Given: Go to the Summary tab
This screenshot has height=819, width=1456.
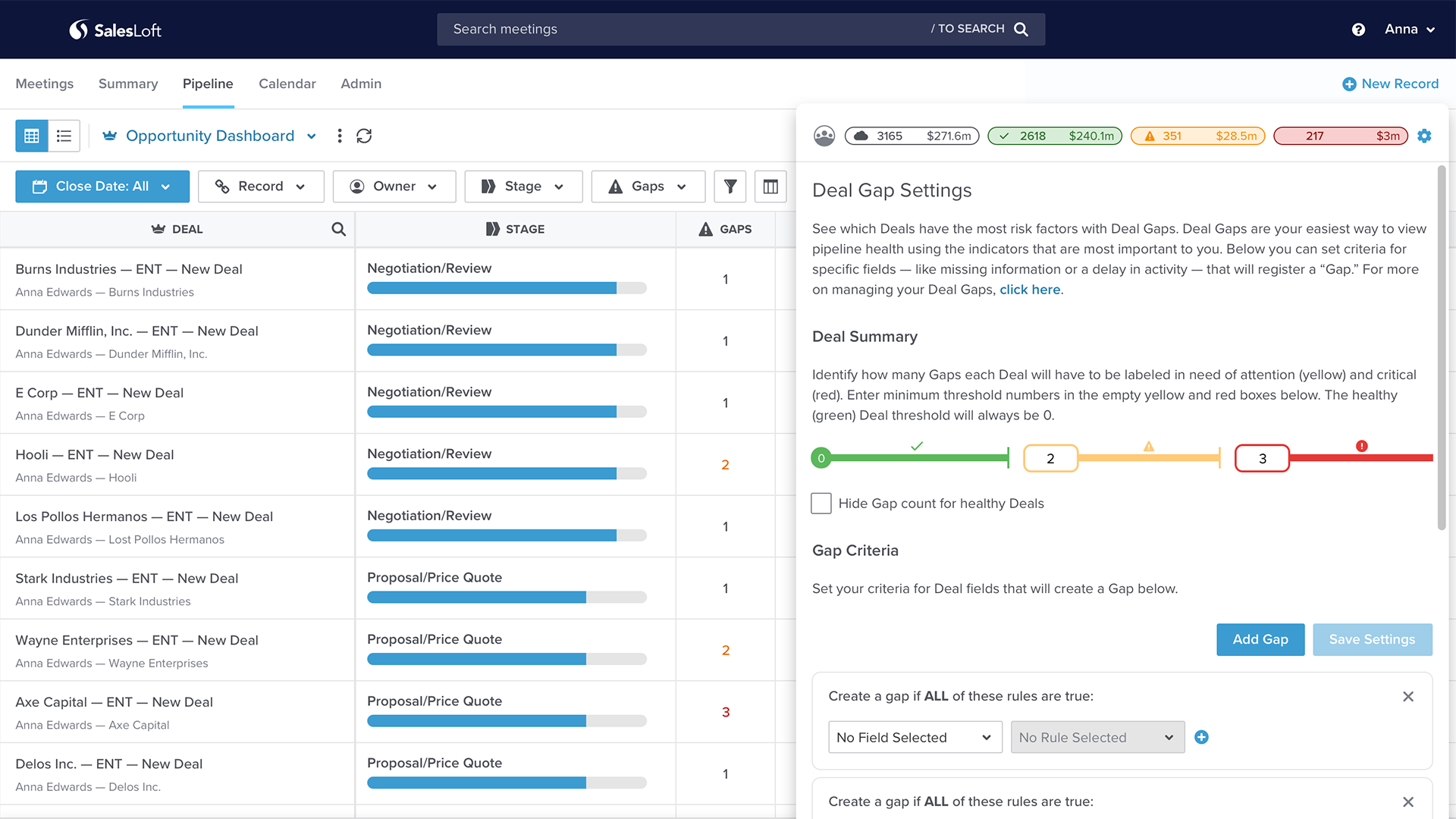Looking at the screenshot, I should [x=128, y=84].
